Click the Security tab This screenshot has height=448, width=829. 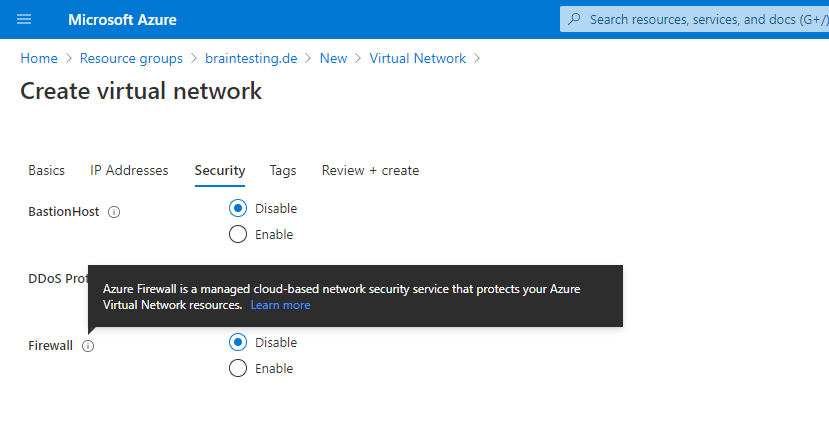coord(220,170)
